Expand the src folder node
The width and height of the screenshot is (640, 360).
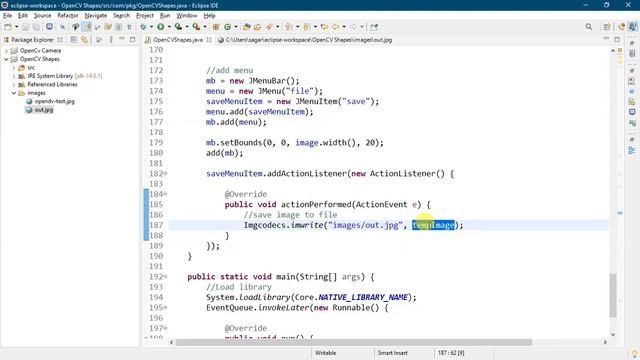coord(13,68)
